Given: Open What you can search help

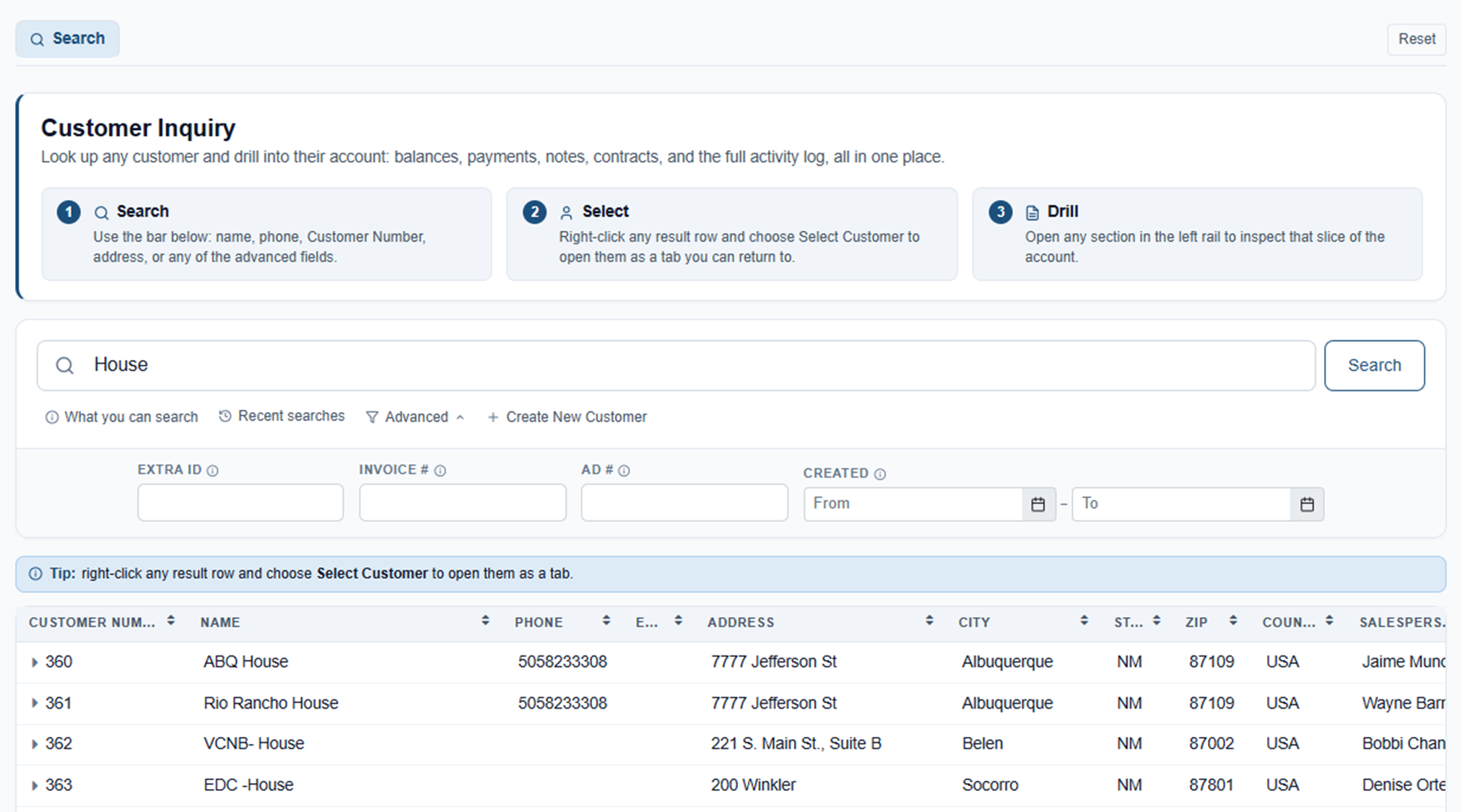Looking at the screenshot, I should 122,417.
